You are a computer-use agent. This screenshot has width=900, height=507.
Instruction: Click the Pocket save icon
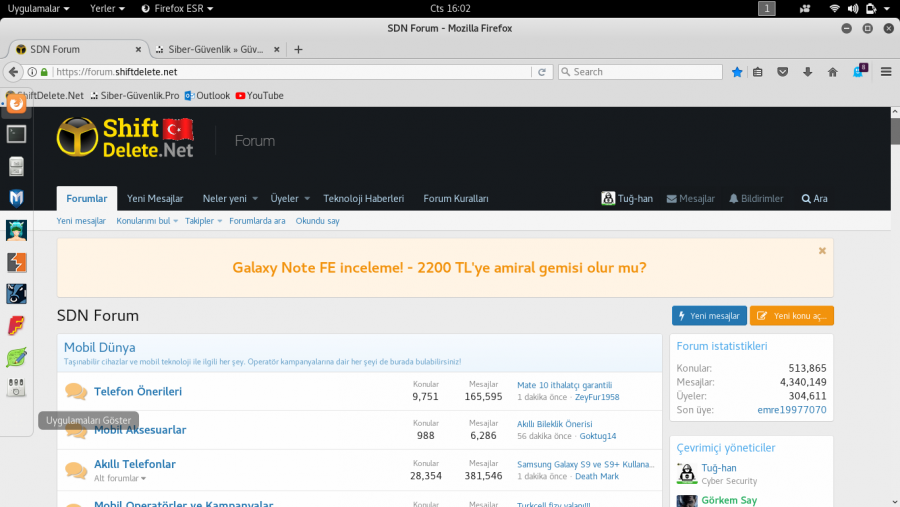click(x=782, y=72)
